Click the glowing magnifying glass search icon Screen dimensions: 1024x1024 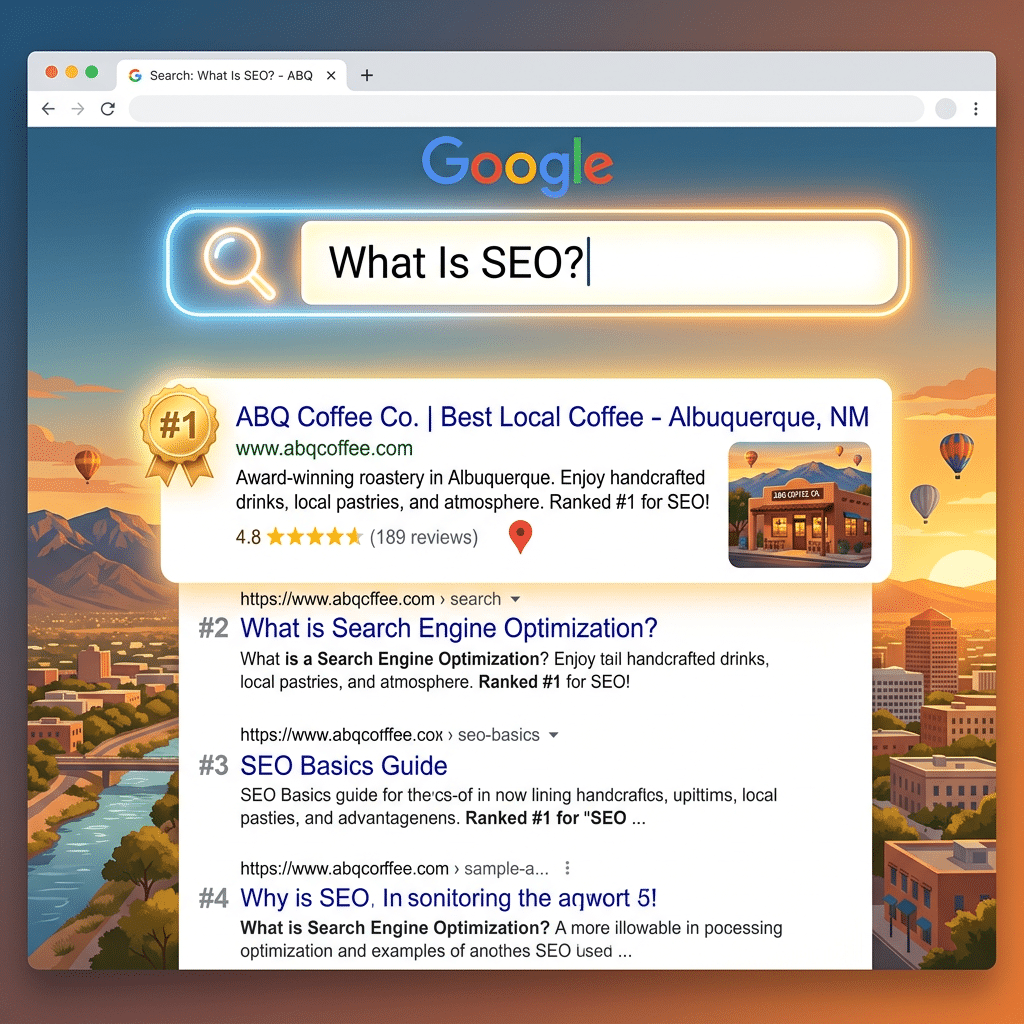coord(238,262)
